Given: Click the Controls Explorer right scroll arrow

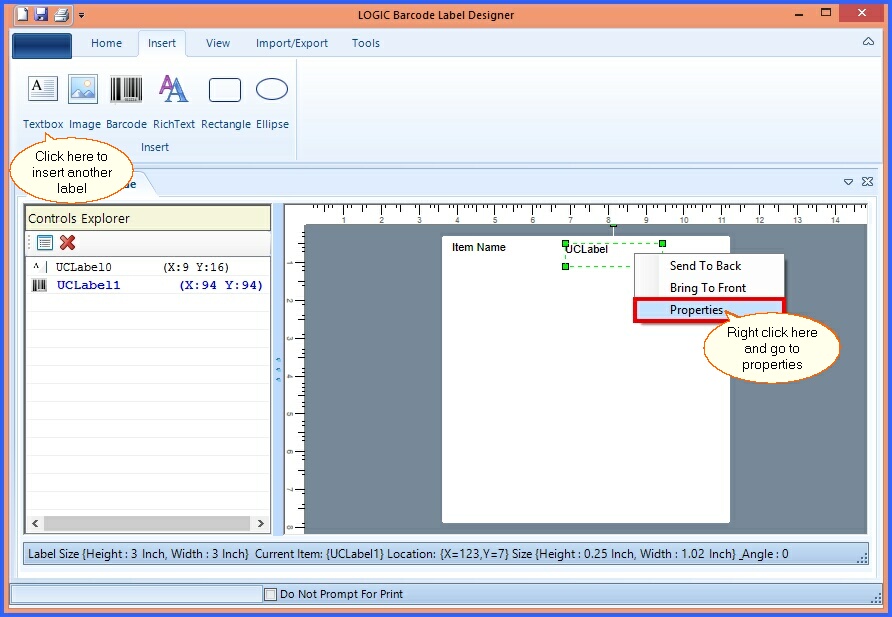Looking at the screenshot, I should tap(261, 523).
